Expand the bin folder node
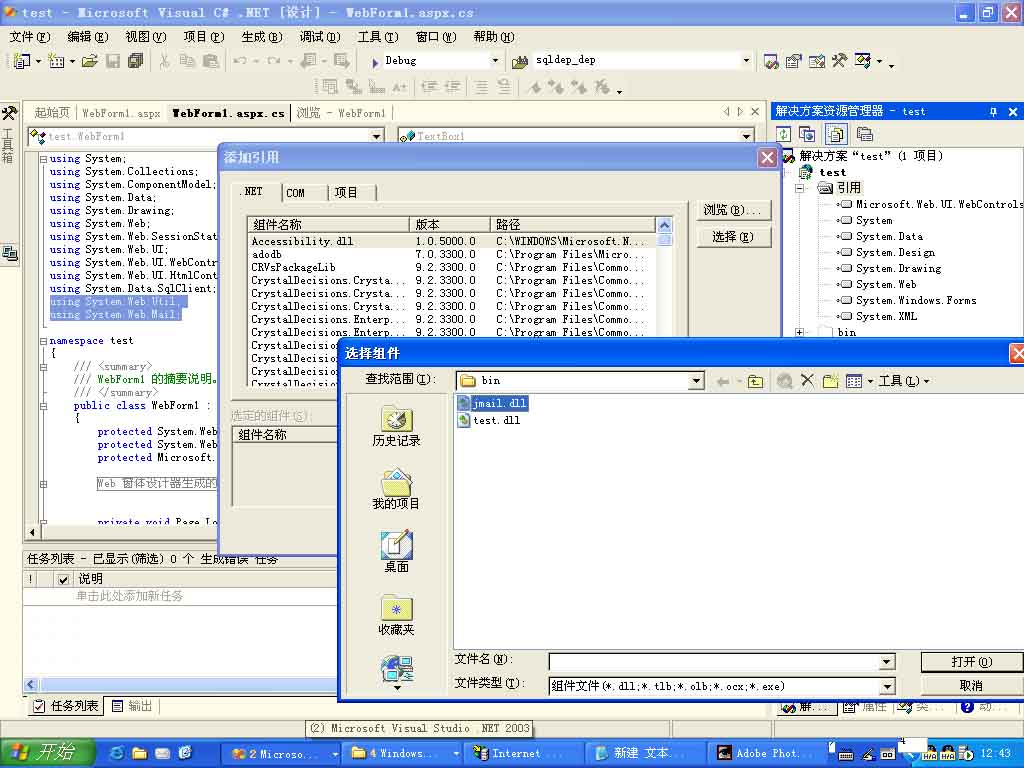Viewport: 1024px width, 768px height. click(x=799, y=332)
